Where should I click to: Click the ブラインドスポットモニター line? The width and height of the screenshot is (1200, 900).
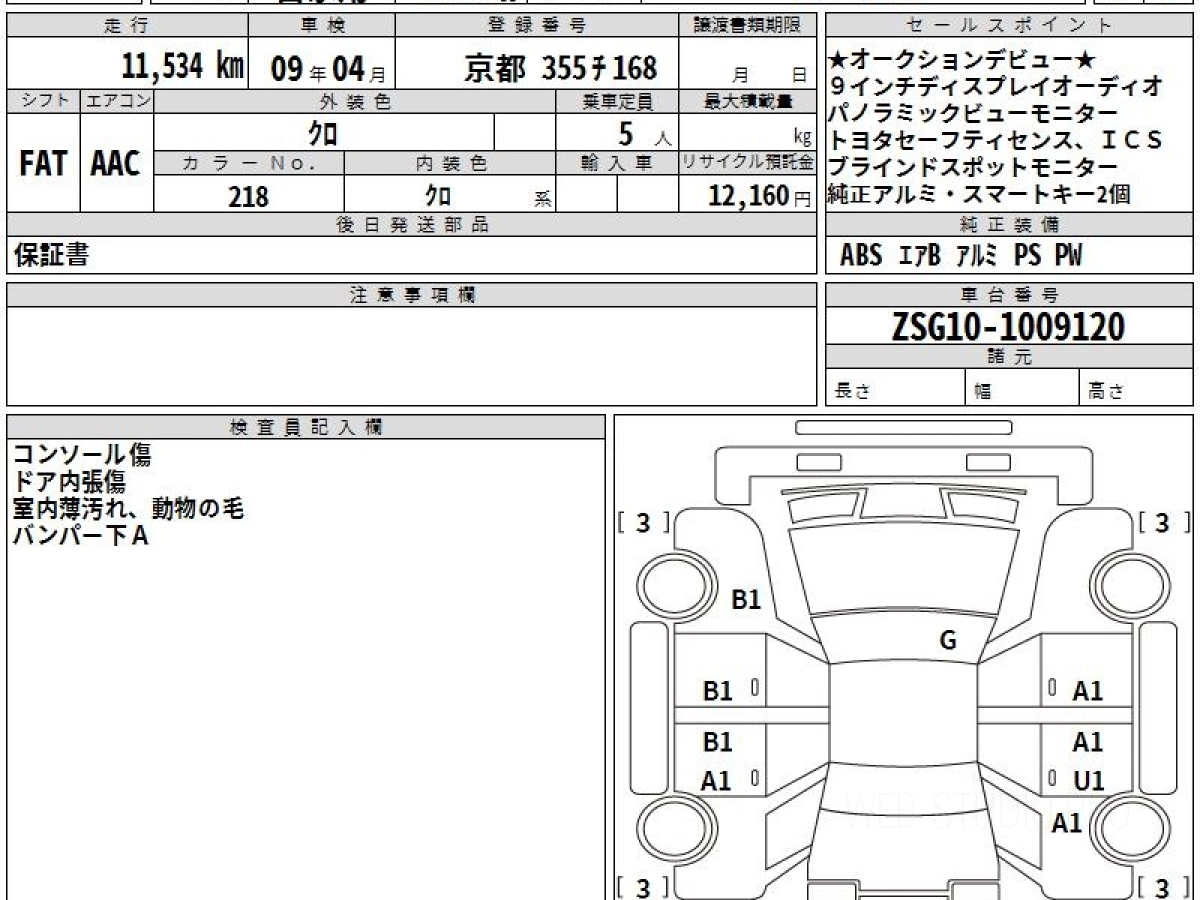973,167
